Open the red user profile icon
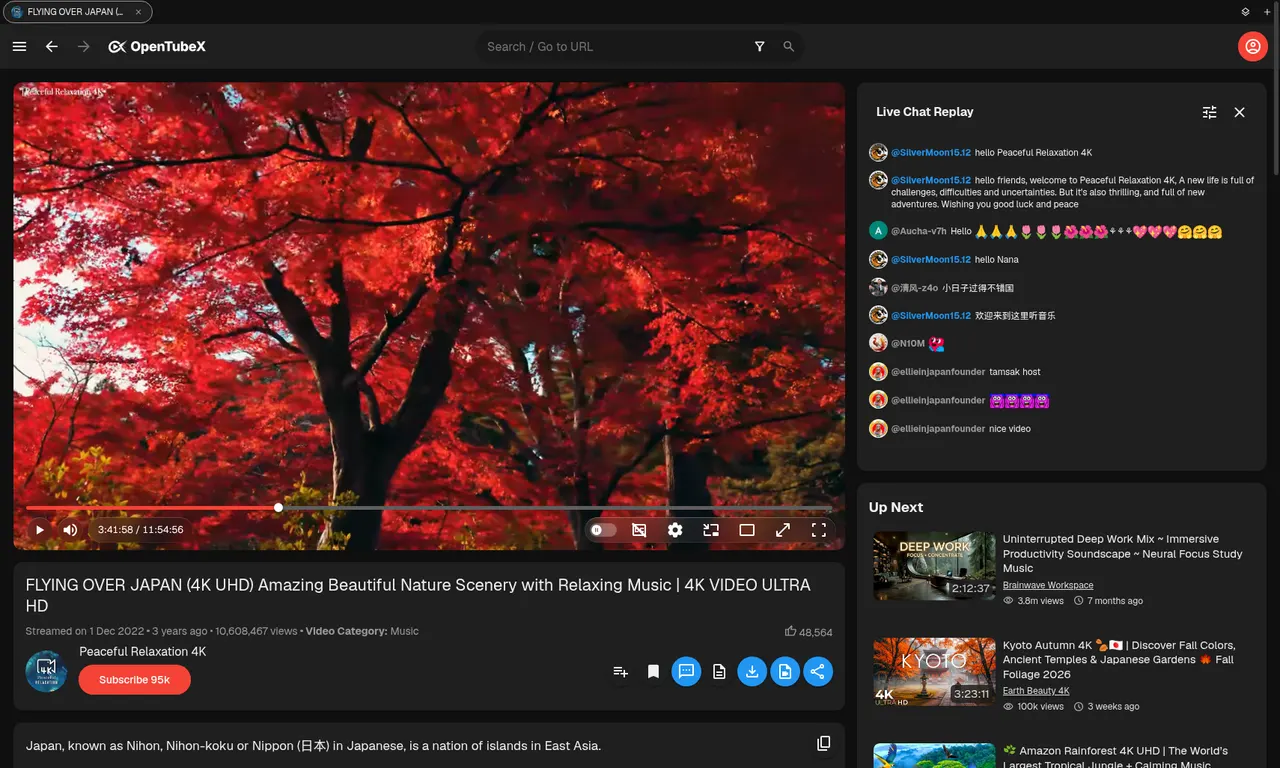1280x768 pixels. (1252, 46)
